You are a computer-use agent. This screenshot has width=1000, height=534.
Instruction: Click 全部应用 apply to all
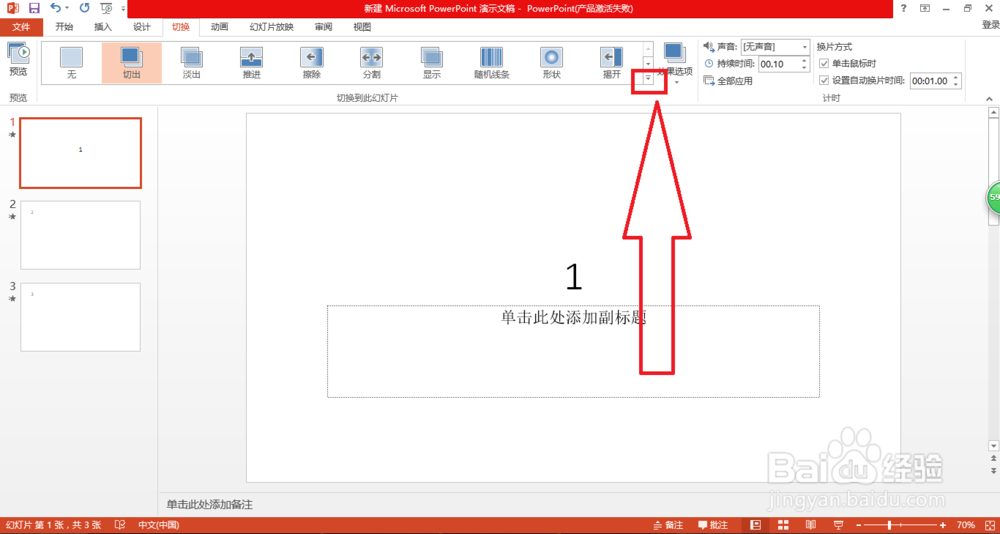(x=728, y=80)
